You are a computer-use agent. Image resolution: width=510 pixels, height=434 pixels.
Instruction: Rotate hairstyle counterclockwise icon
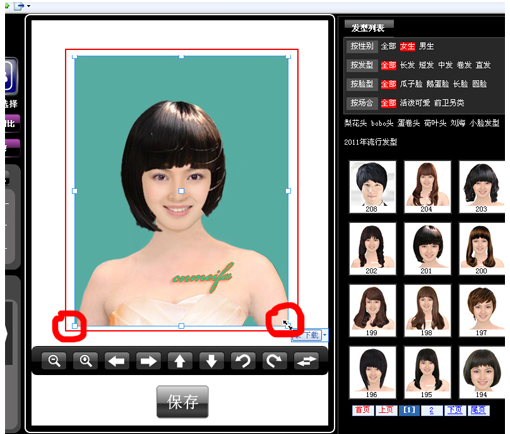[x=243, y=361]
